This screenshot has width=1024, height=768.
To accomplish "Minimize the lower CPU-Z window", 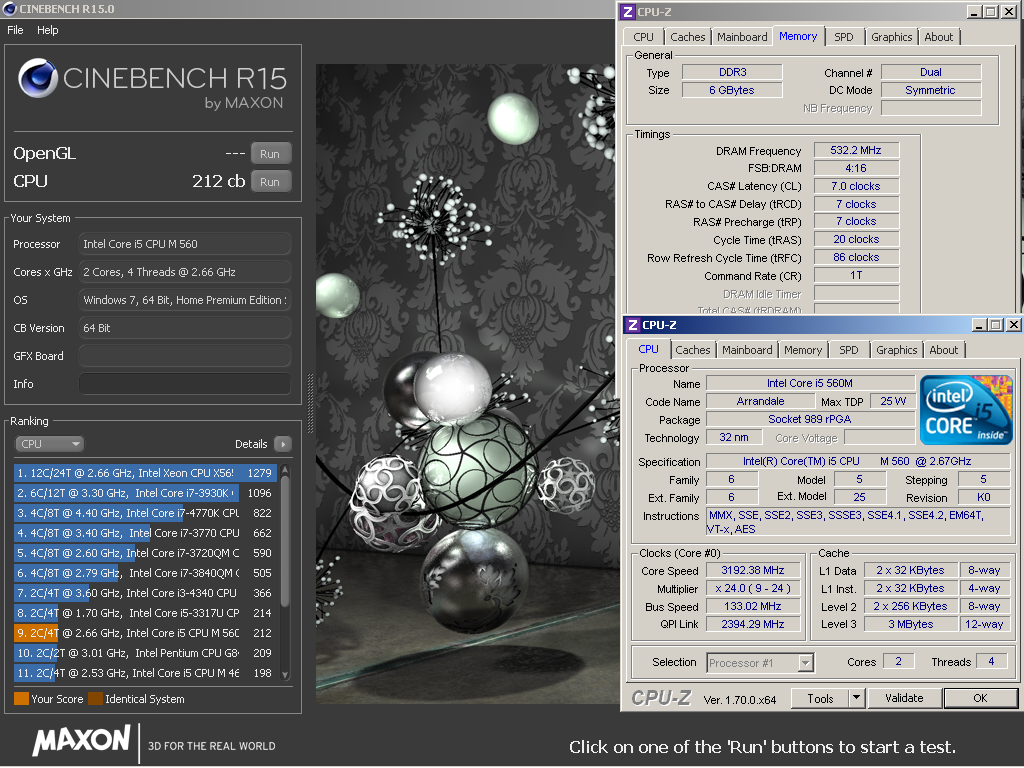I will click(x=980, y=325).
